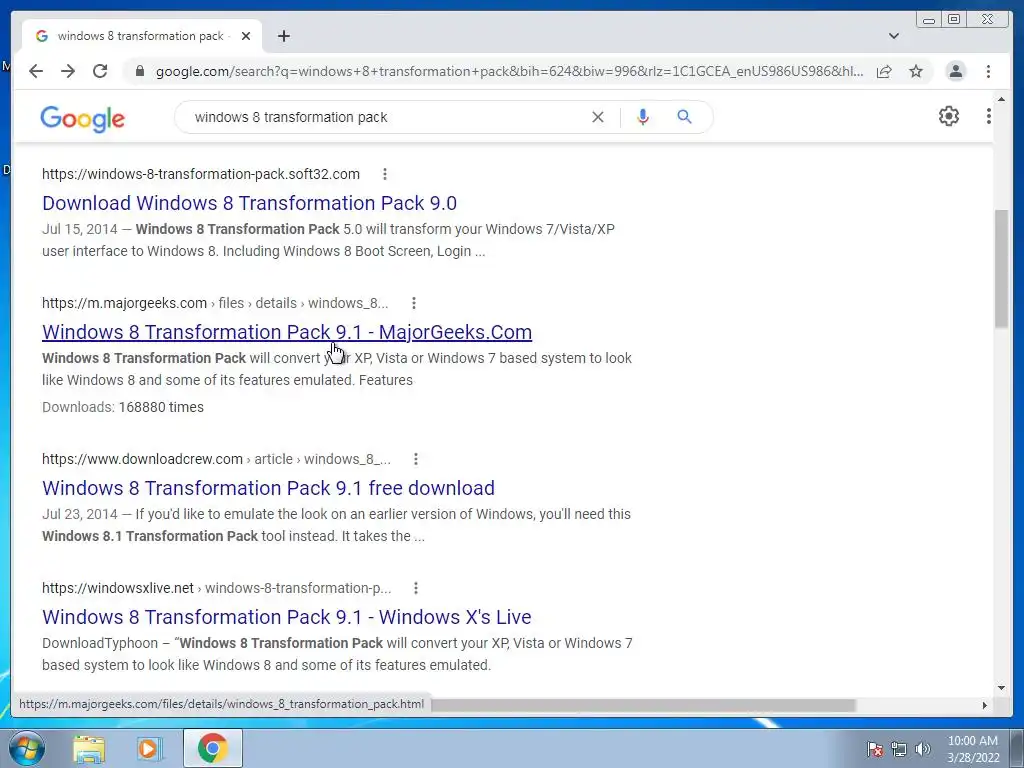Share this page using address bar icon
The image size is (1024, 768).
tap(884, 71)
